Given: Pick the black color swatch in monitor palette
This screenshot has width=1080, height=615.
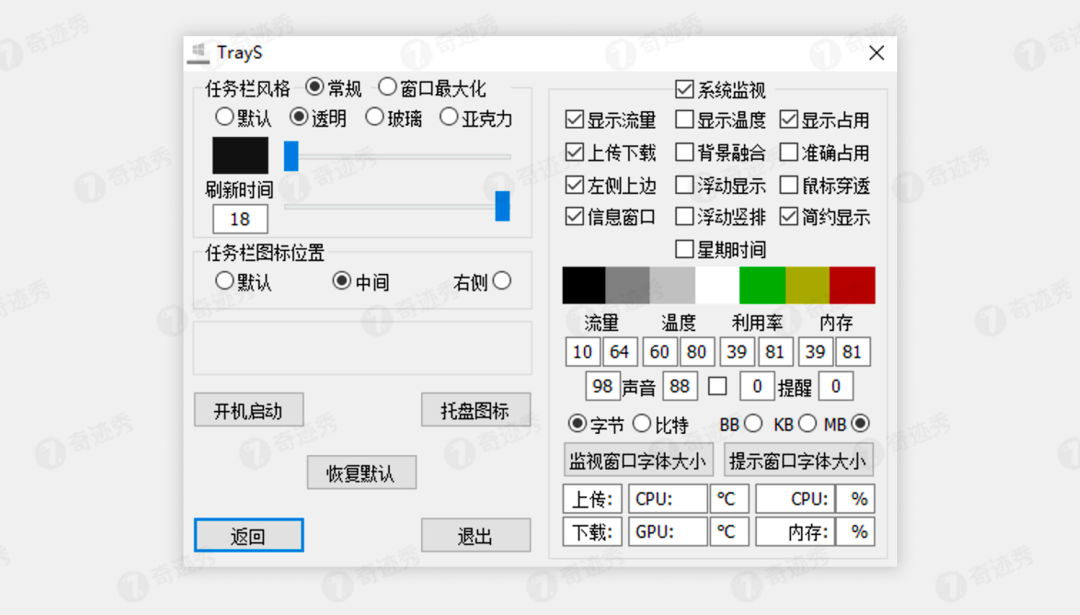Looking at the screenshot, I should pos(584,285).
